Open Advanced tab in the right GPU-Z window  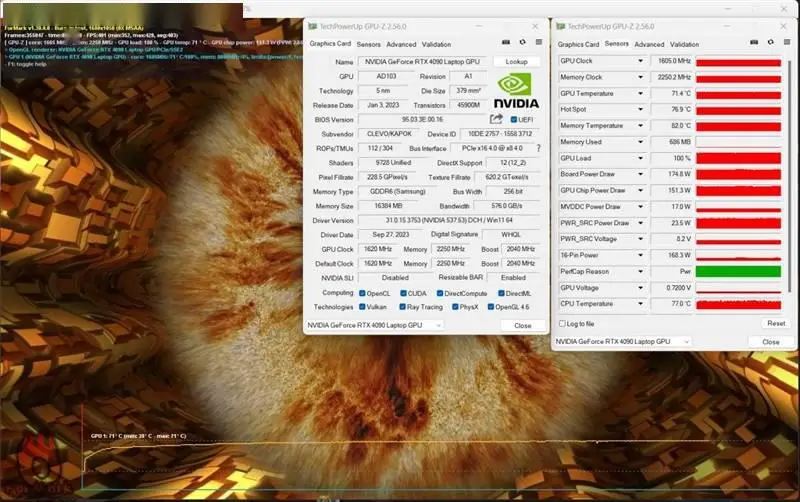pos(649,44)
